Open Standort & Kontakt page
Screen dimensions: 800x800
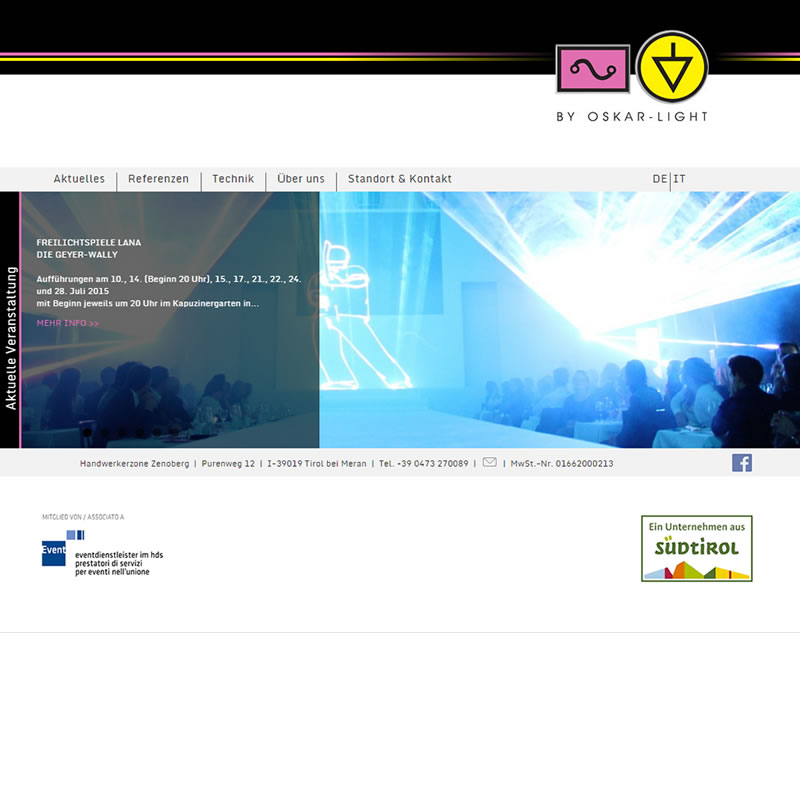coord(400,179)
